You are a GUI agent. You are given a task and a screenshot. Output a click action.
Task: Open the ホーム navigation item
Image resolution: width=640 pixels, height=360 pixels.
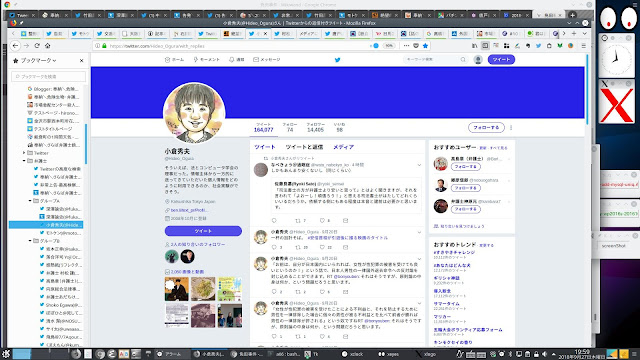coord(174,60)
